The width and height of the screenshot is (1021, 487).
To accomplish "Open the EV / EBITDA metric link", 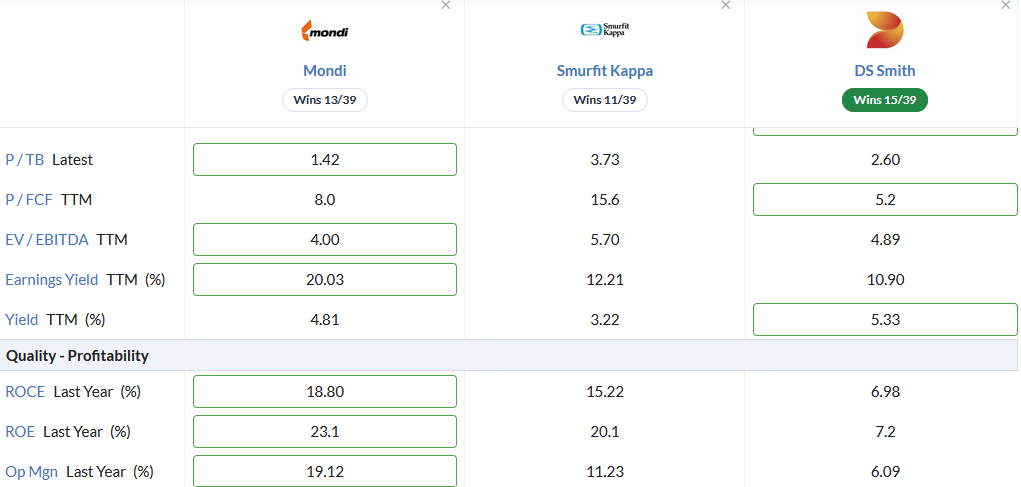I will point(47,240).
